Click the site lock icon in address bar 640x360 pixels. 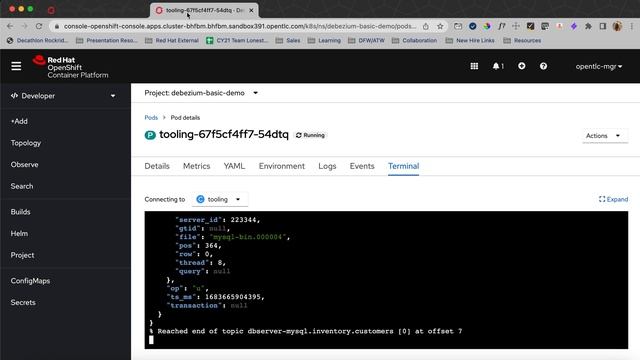pyautogui.click(x=57, y=26)
